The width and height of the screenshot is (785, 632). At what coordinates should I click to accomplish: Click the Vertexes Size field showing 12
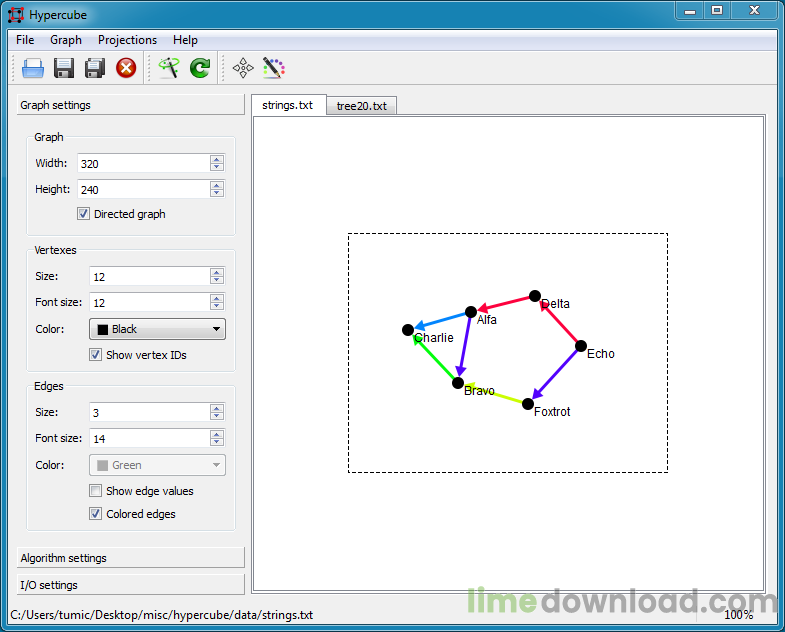click(x=150, y=276)
